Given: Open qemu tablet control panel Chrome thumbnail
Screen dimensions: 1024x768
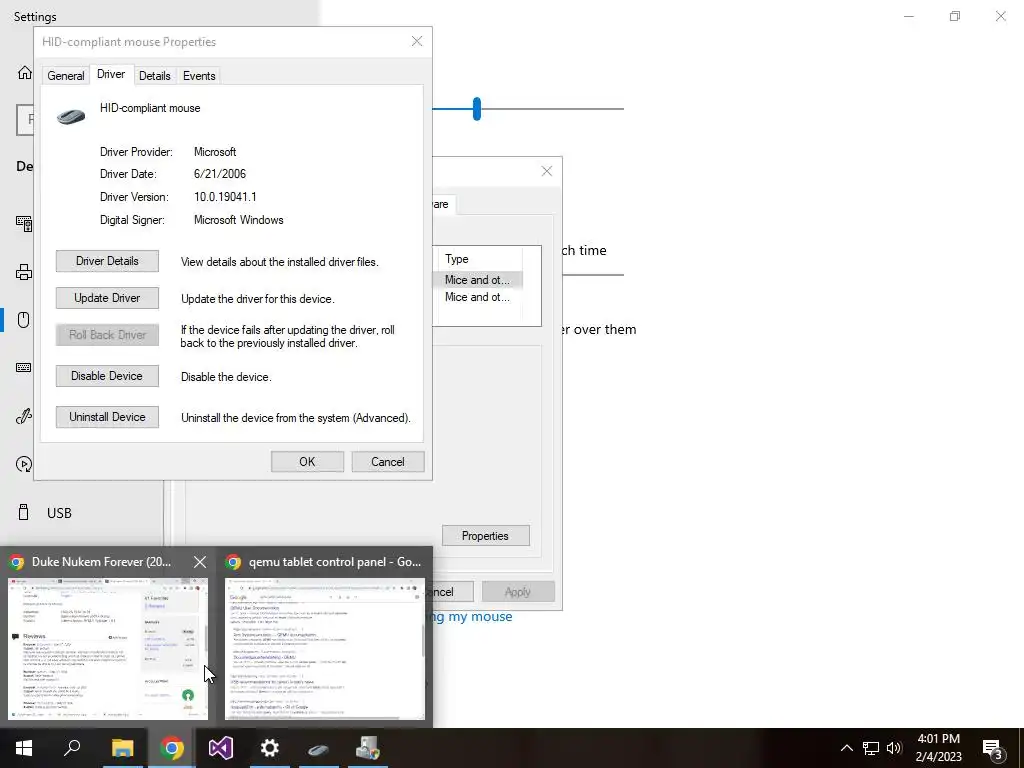Looking at the screenshot, I should coord(325,648).
